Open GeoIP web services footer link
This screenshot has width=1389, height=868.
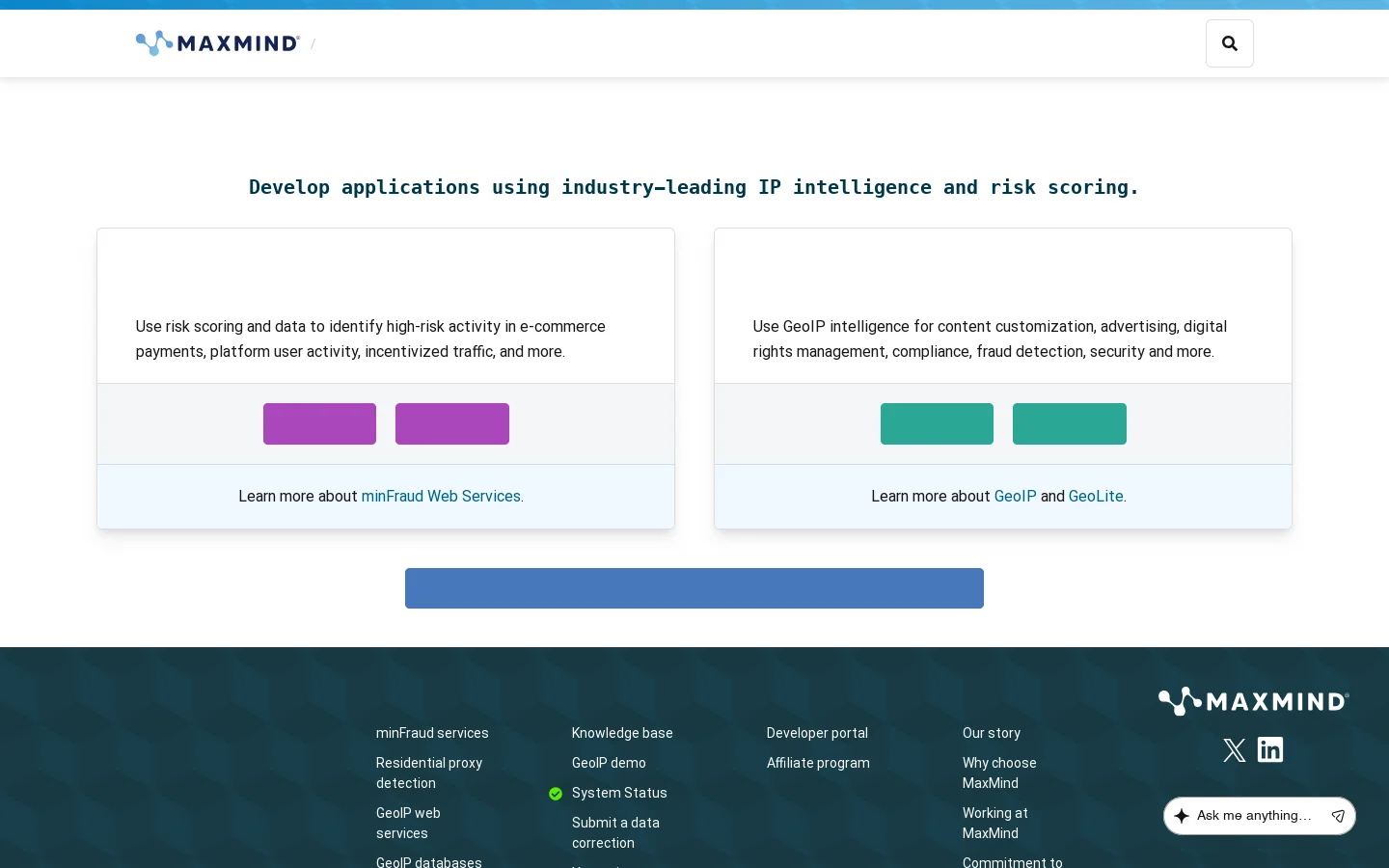[408, 823]
